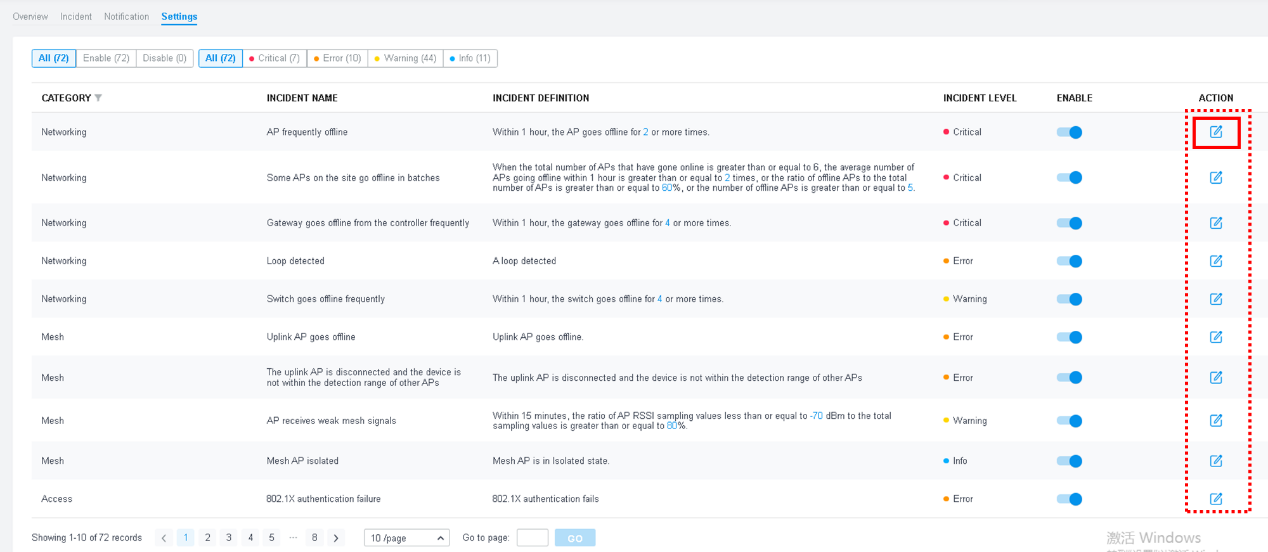Open the Category column filter icon

pyautogui.click(x=98, y=98)
